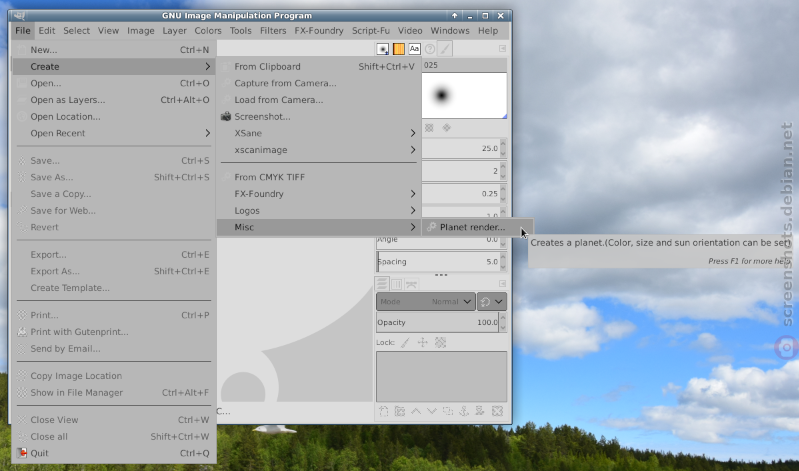Screen dimensions: 799x471
Task: Click the left brush preview icon below the brush
Action: point(429,128)
